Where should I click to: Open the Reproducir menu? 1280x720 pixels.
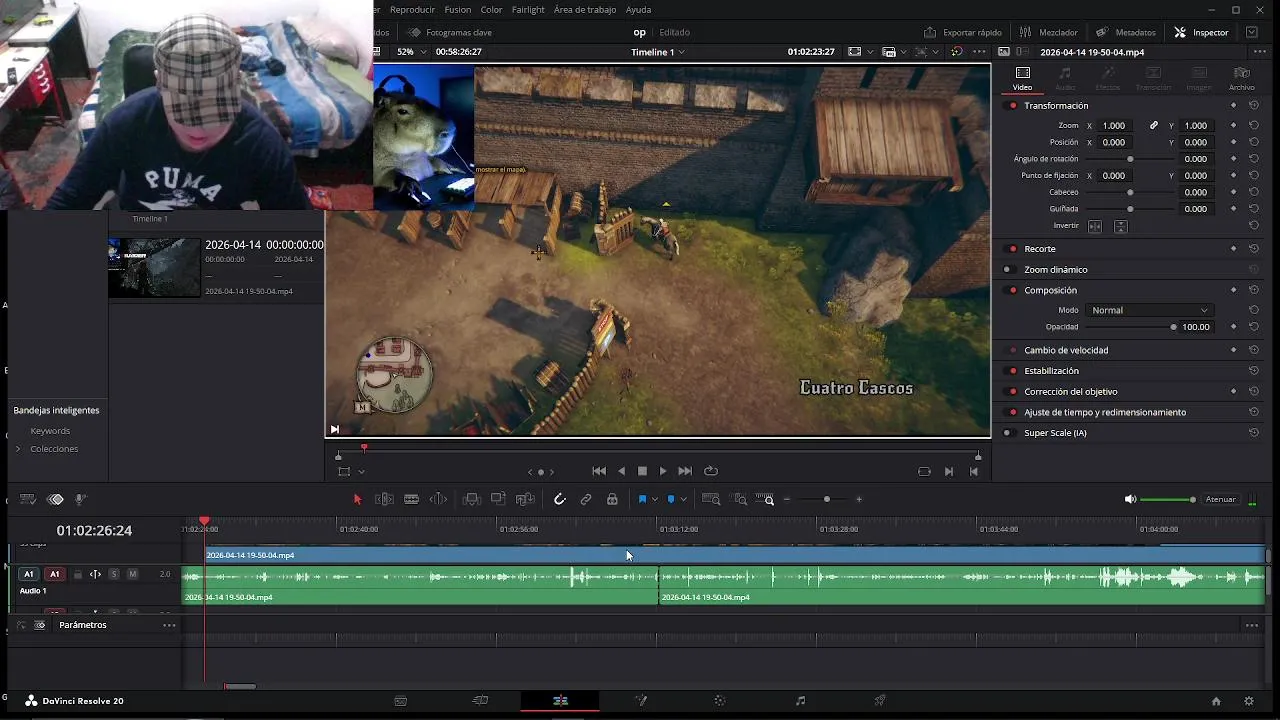412,10
